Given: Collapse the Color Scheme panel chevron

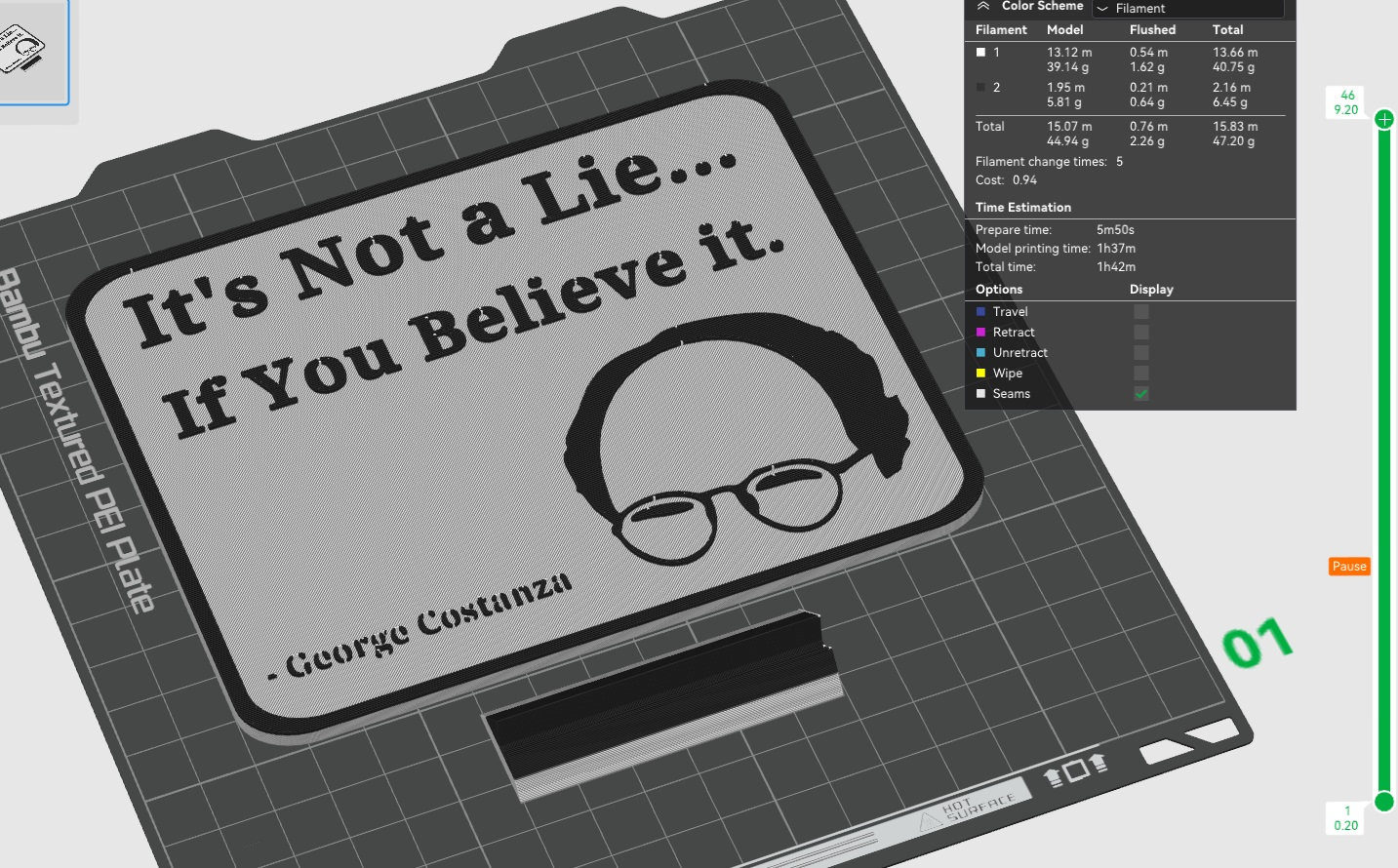Looking at the screenshot, I should tap(983, 6).
